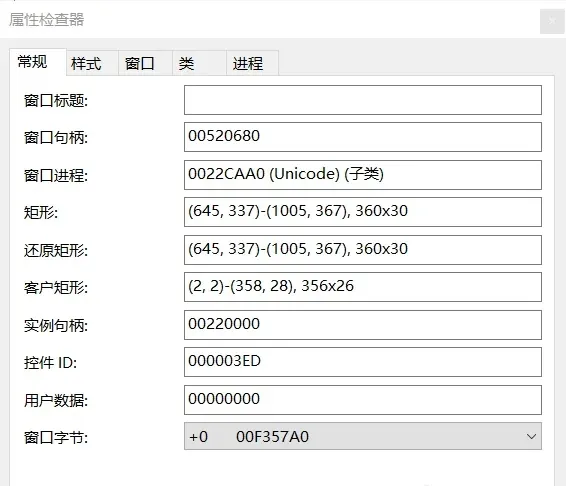Click the 矩形: label
Image resolution: width=566 pixels, height=486 pixels.
(x=41, y=213)
